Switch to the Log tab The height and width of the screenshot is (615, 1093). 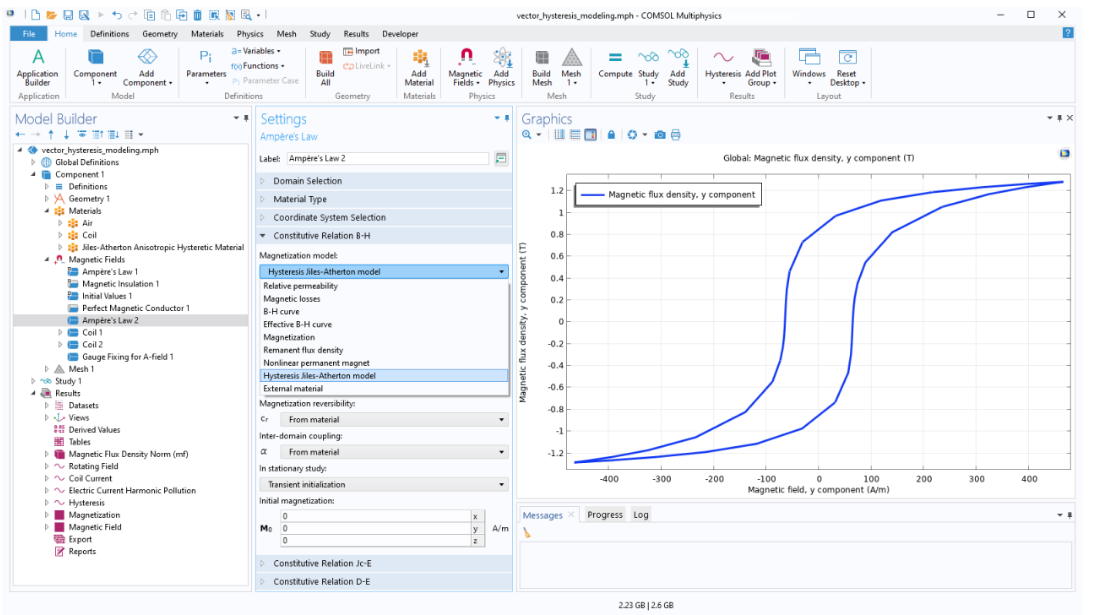coord(641,515)
